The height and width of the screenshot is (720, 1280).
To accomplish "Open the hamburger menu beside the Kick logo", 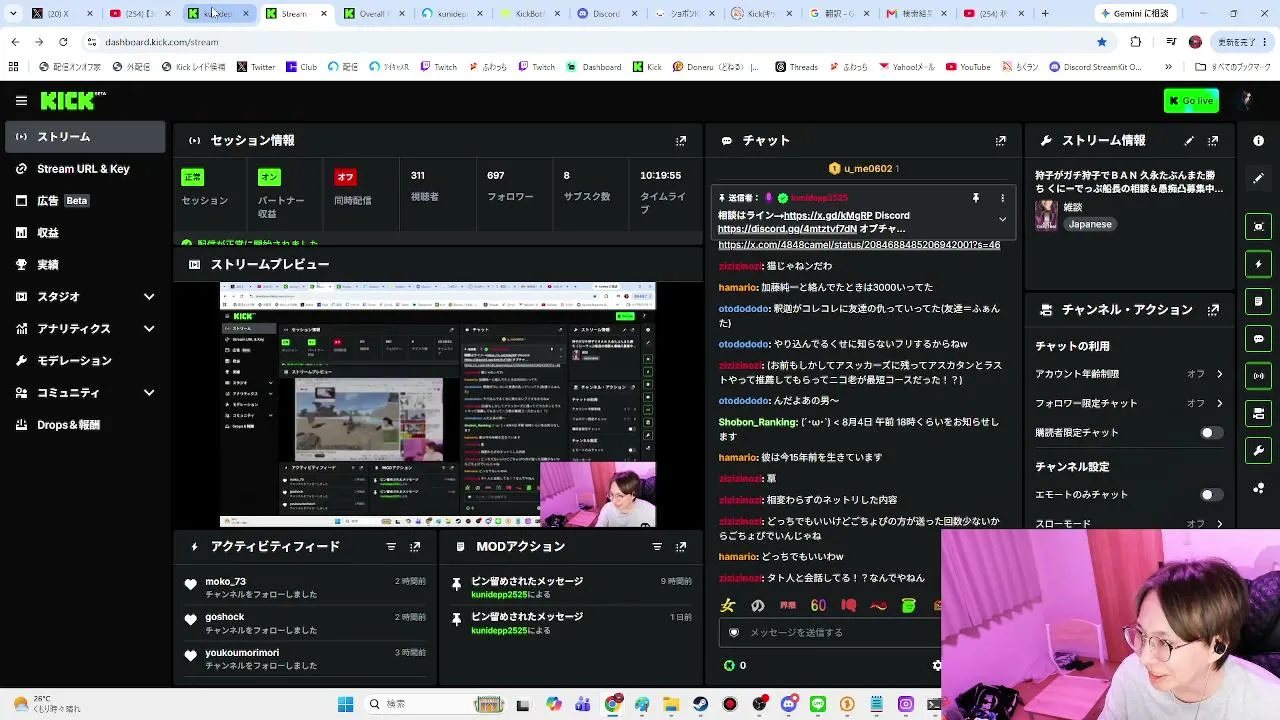I will pos(21,101).
